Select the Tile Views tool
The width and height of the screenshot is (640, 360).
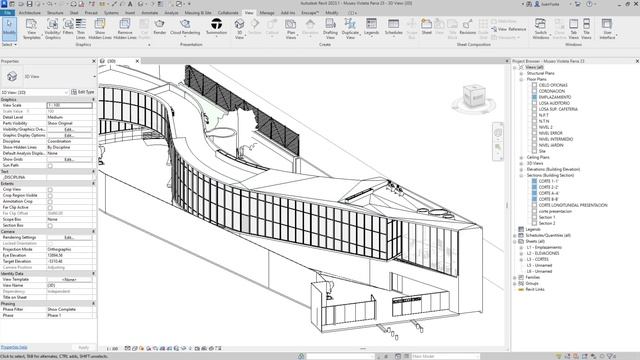click(587, 29)
